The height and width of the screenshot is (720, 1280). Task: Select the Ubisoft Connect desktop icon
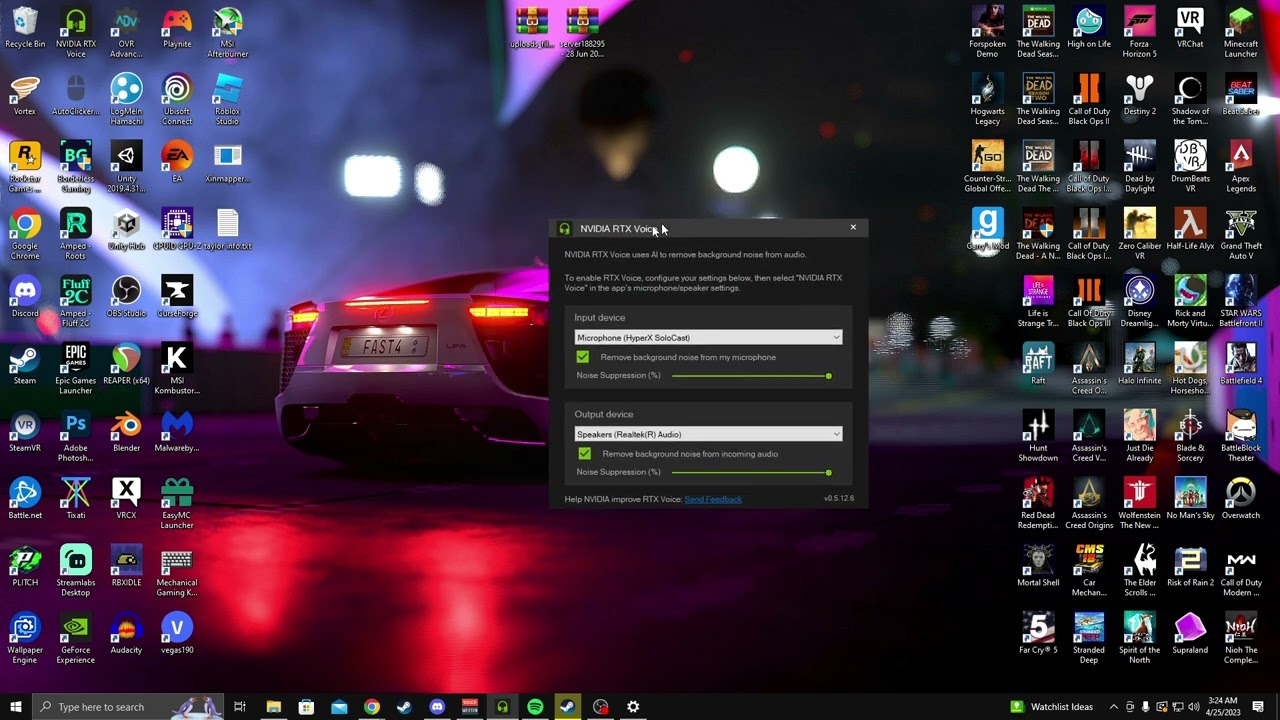[x=177, y=100]
